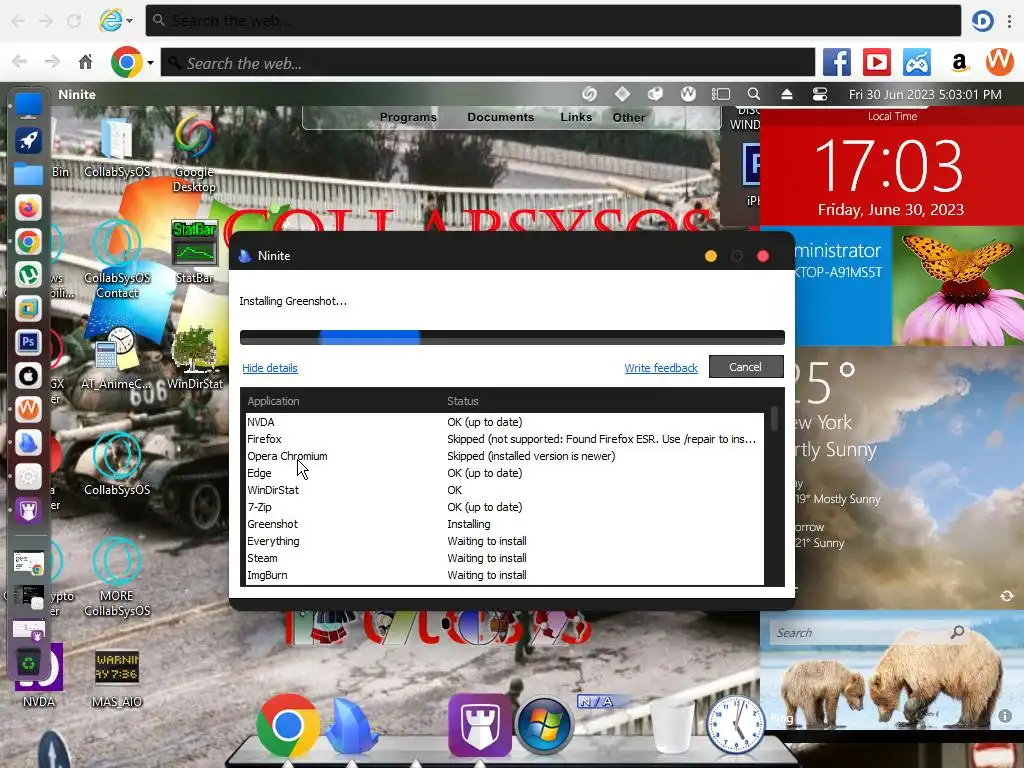Click the diamond icon in menu bar
The height and width of the screenshot is (768, 1024).
click(x=622, y=94)
